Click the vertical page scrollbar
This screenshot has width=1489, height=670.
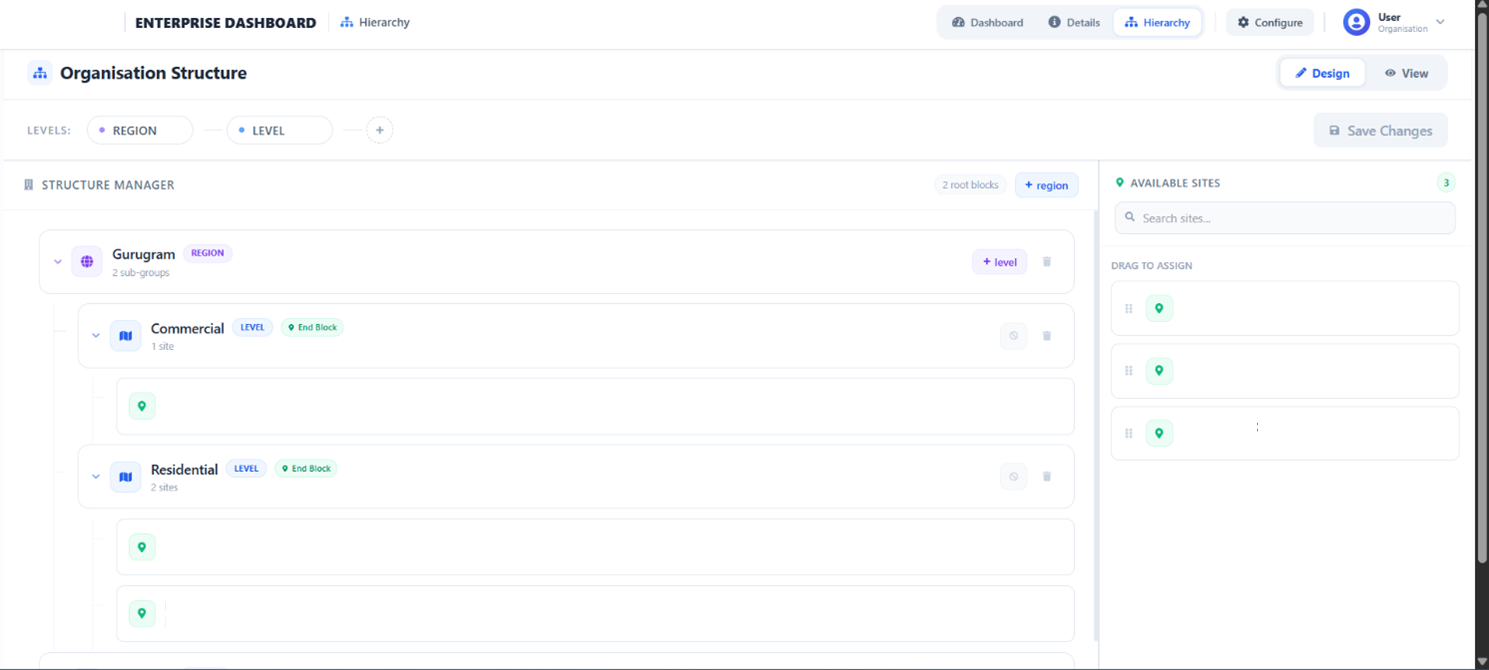coord(1482,300)
